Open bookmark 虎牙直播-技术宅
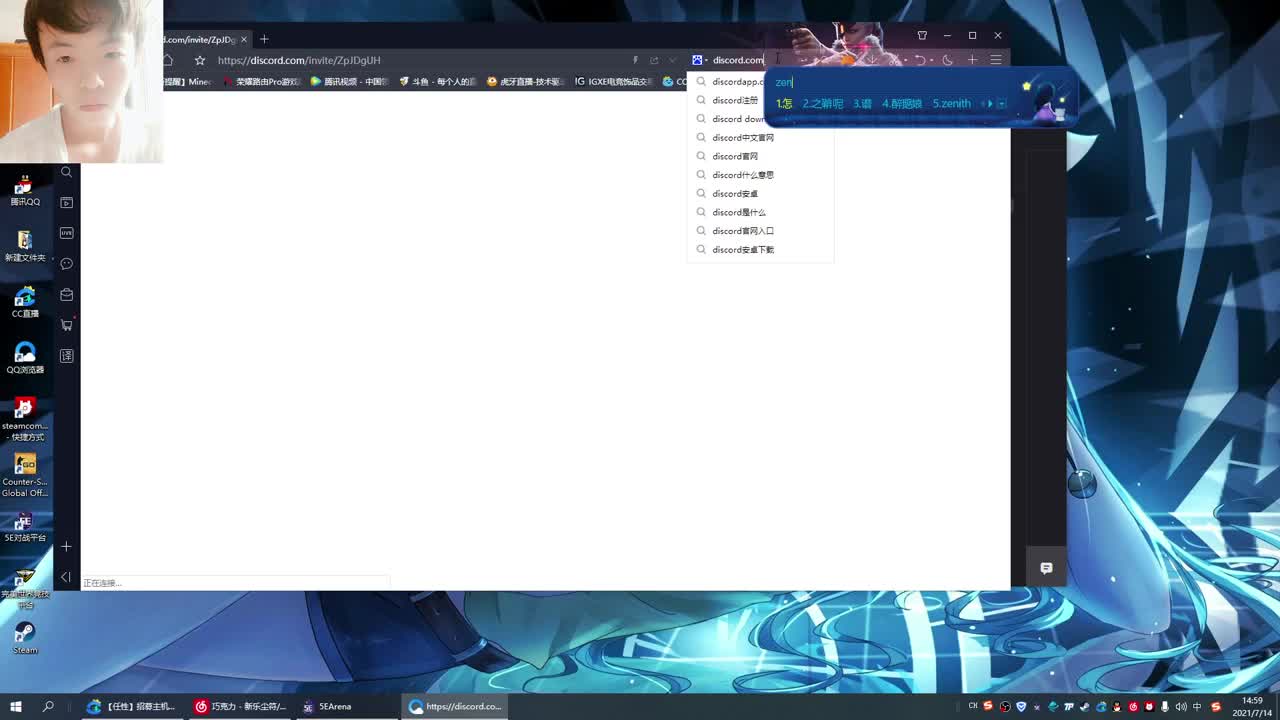 (524, 82)
